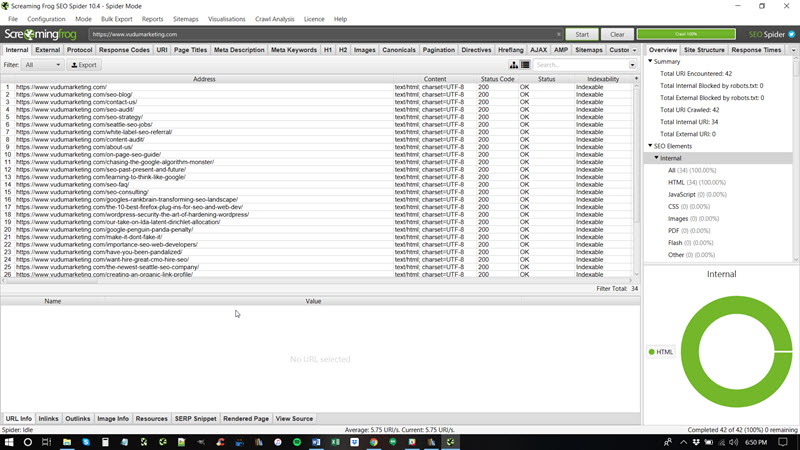
Task: Open the File menu
Action: pos(13,19)
